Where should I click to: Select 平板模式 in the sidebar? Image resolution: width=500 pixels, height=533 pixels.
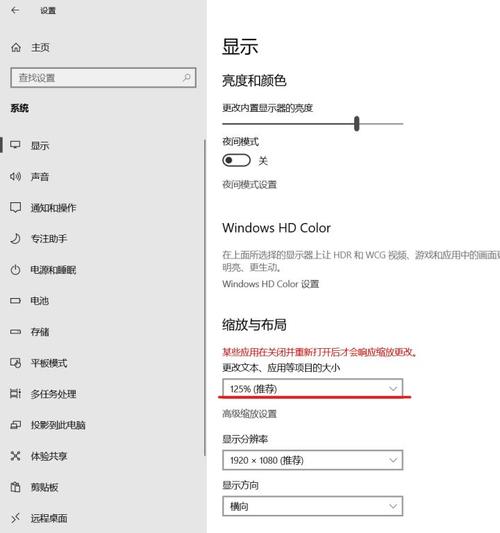pyautogui.click(x=49, y=363)
